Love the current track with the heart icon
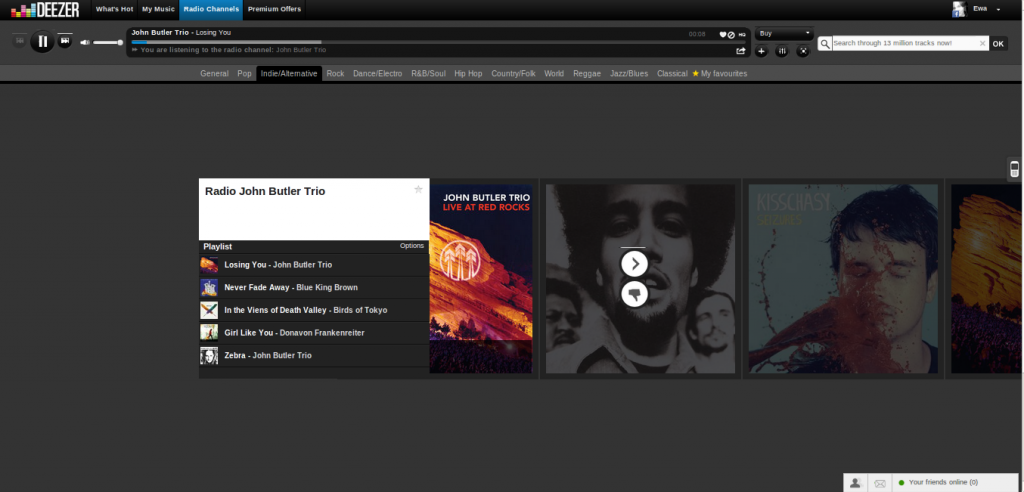Image resolution: width=1024 pixels, height=492 pixels. [x=723, y=35]
